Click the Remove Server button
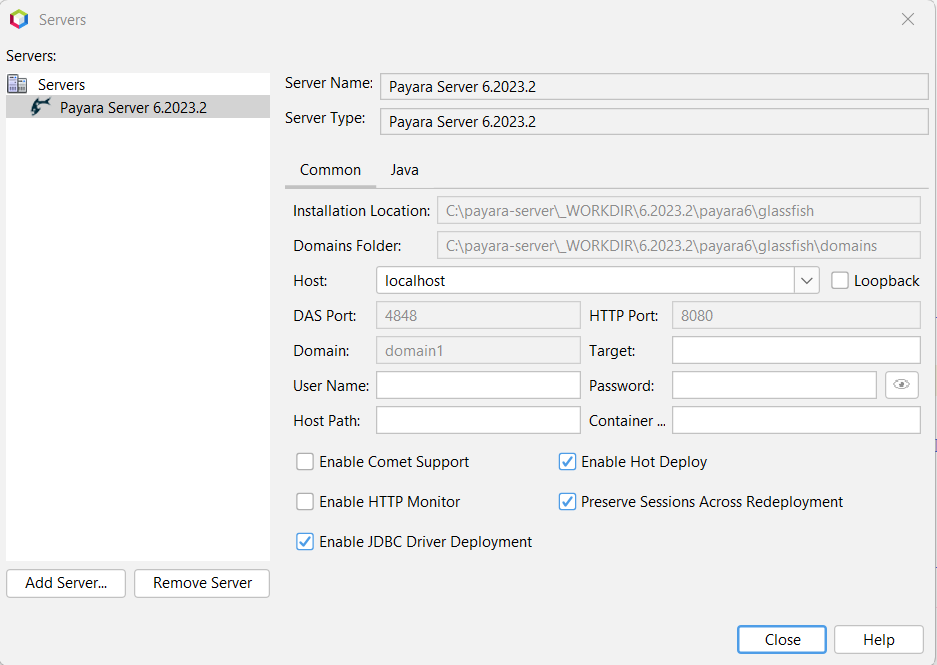 [x=202, y=583]
